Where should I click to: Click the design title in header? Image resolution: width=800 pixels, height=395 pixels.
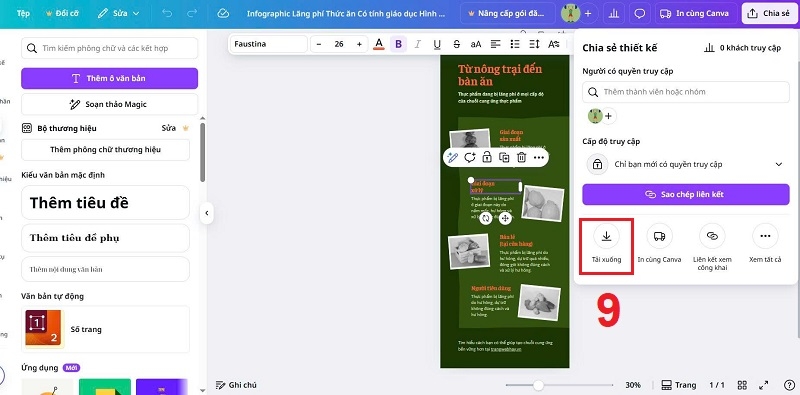[346, 14]
